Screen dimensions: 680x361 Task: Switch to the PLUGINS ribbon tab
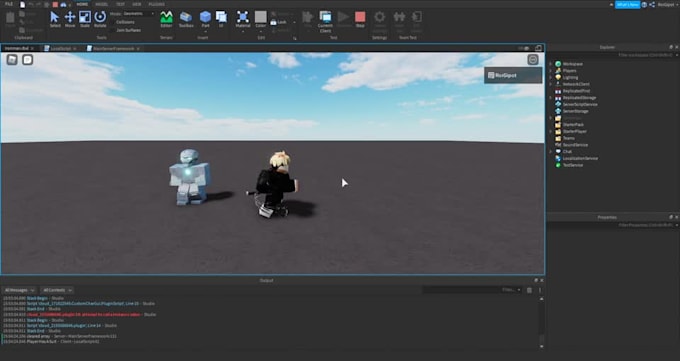tap(157, 4)
